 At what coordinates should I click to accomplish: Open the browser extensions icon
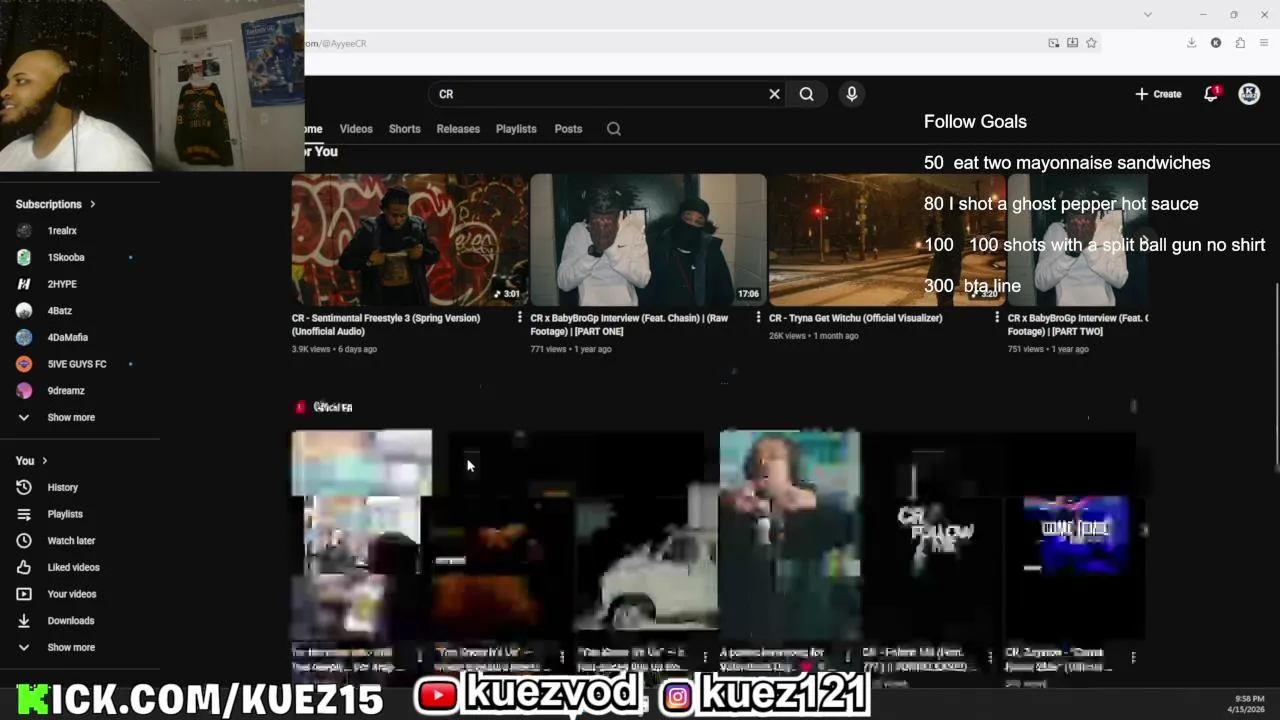coord(1240,43)
